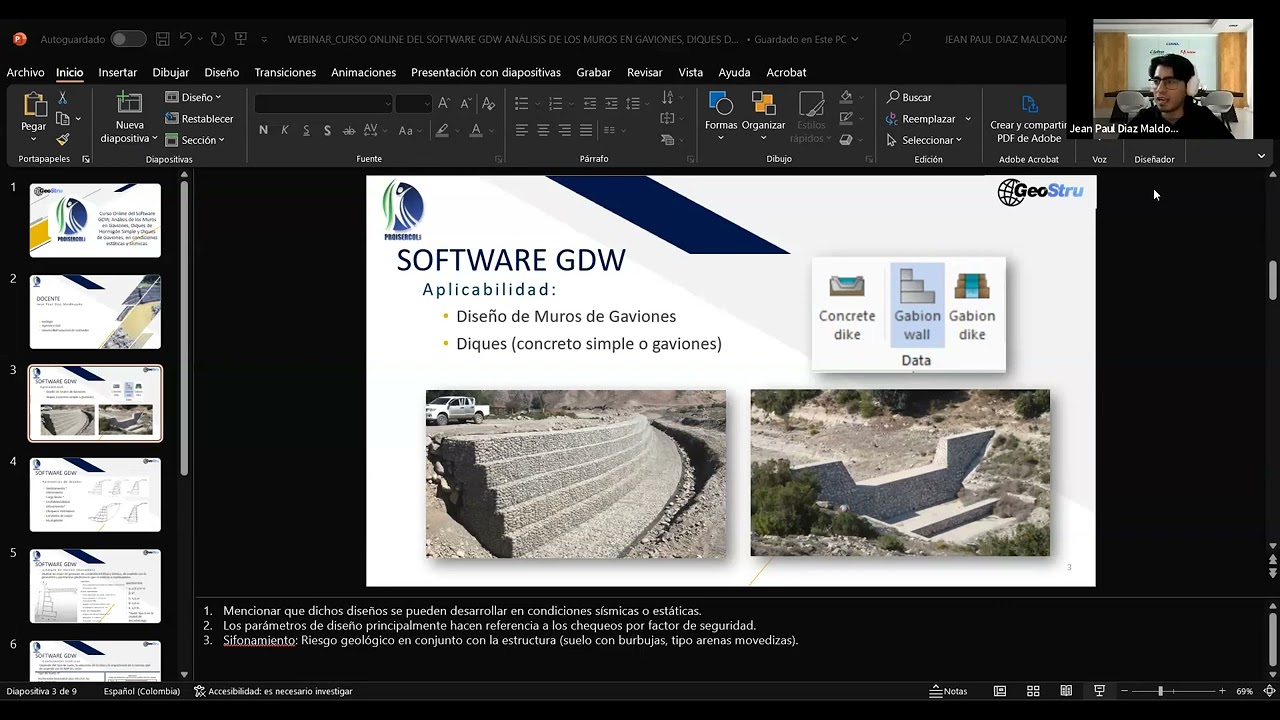This screenshot has width=1280, height=720.
Task: Click the decrease indent icon
Action: [x=590, y=103]
